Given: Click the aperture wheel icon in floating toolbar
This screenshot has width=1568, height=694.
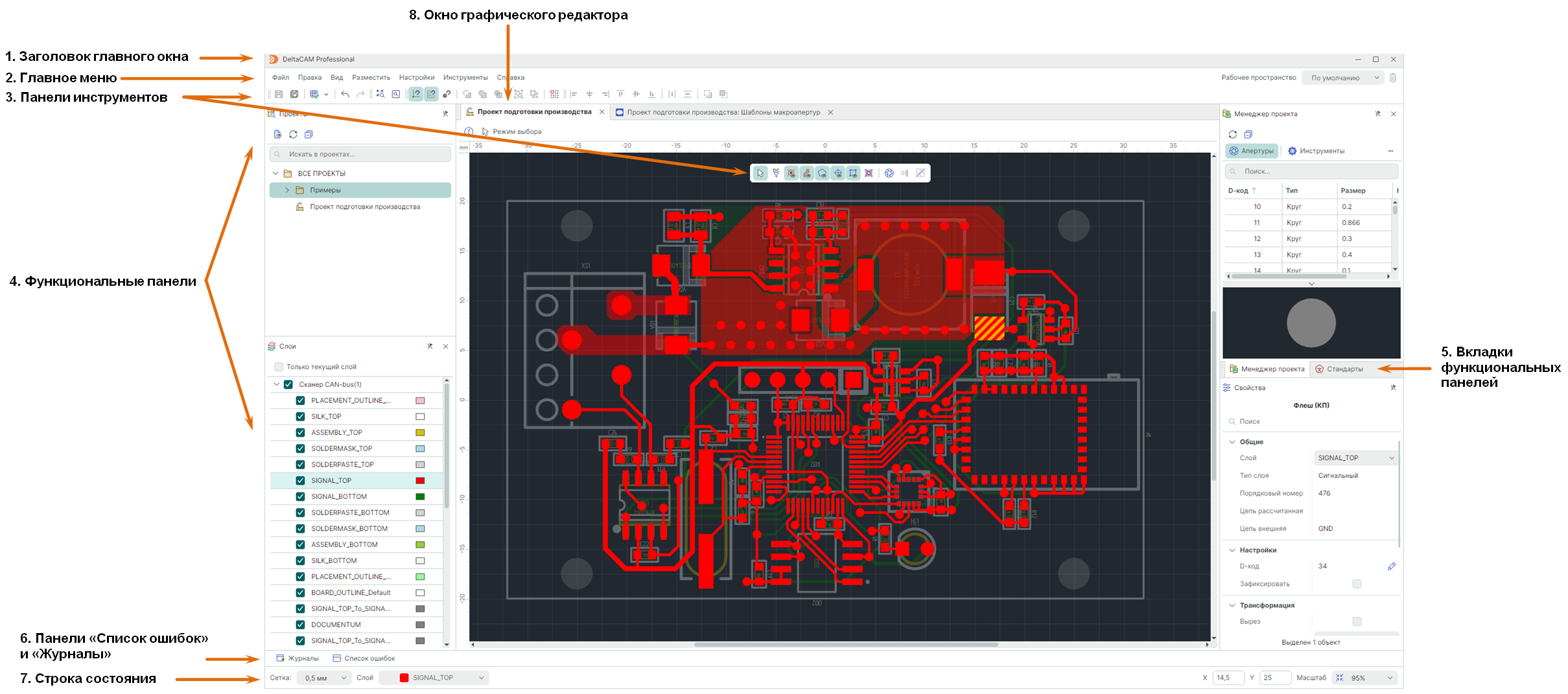Looking at the screenshot, I should 889,173.
